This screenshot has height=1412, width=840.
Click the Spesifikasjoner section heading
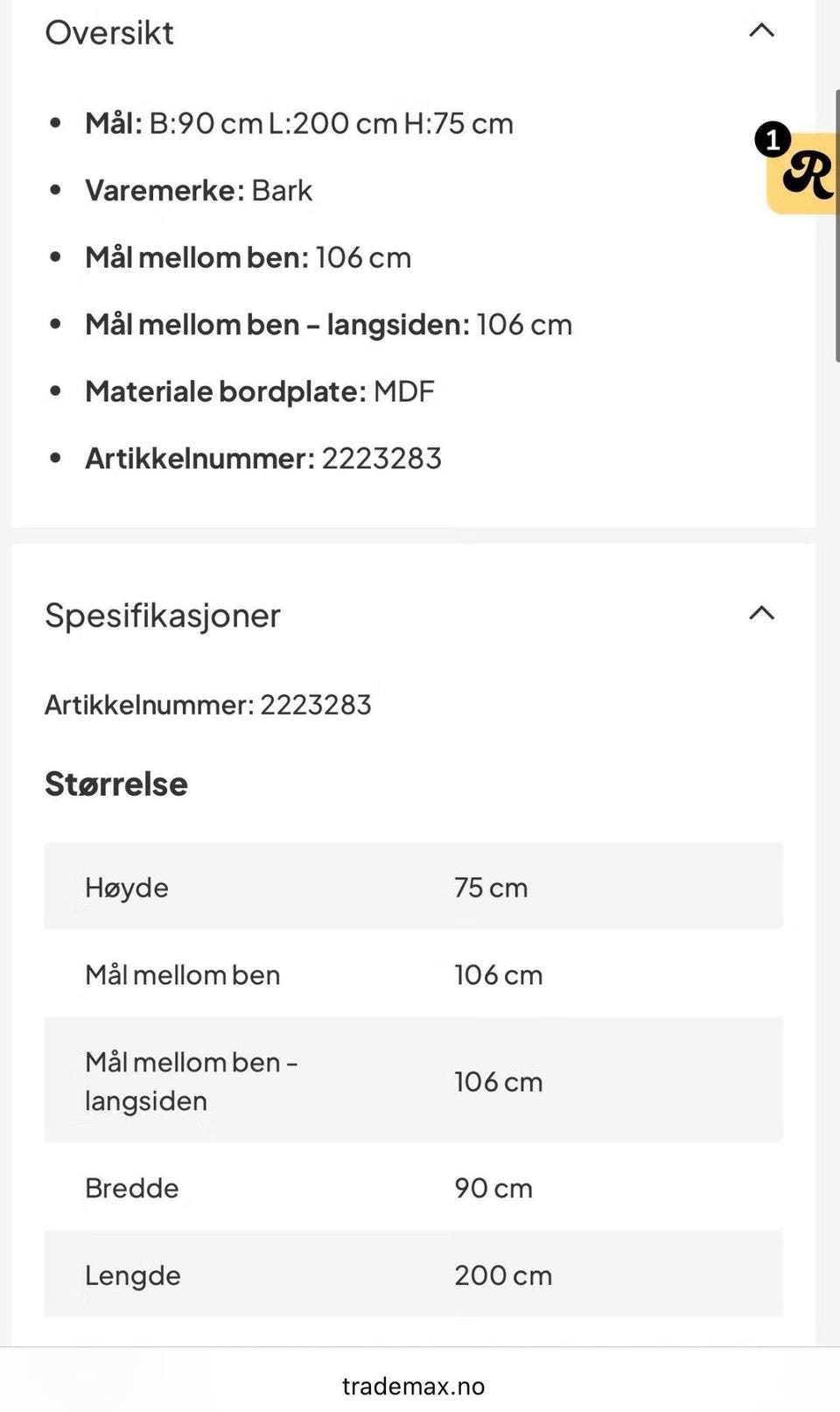pos(163,615)
